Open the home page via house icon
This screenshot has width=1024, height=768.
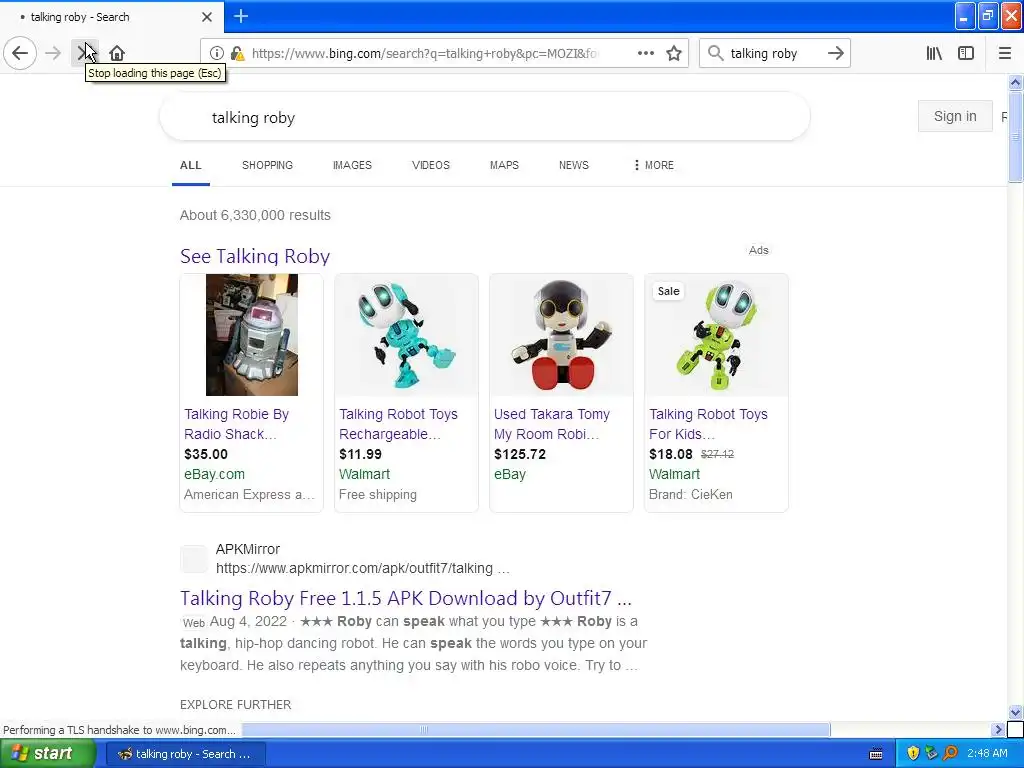click(117, 53)
